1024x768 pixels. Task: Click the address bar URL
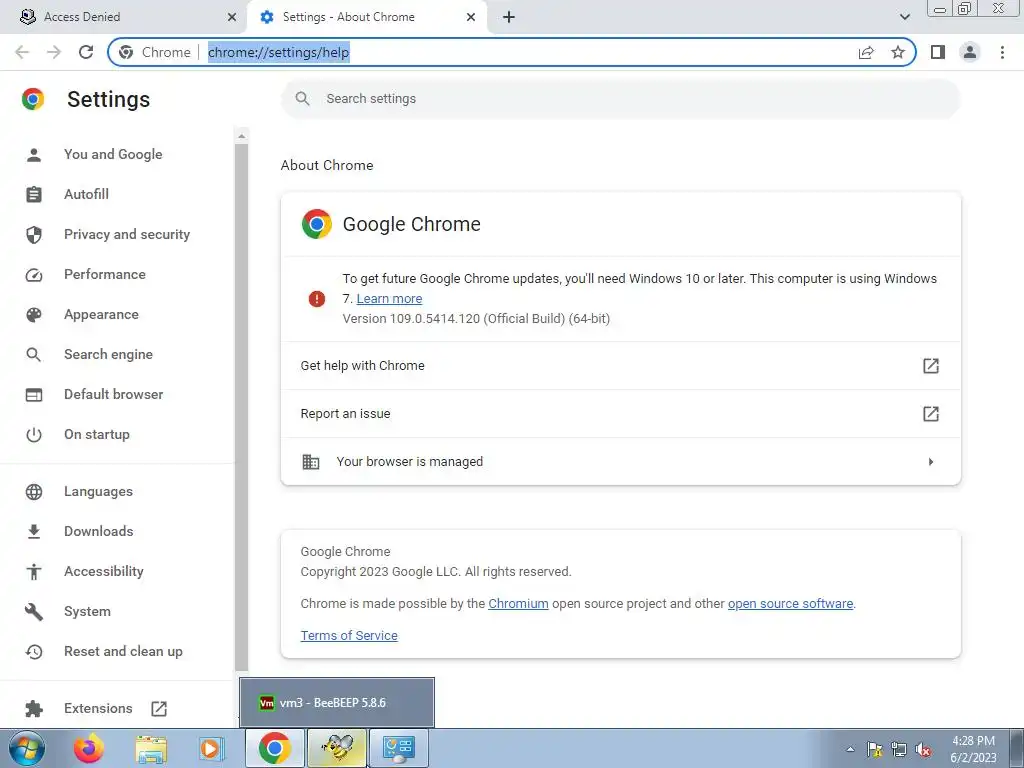279,52
